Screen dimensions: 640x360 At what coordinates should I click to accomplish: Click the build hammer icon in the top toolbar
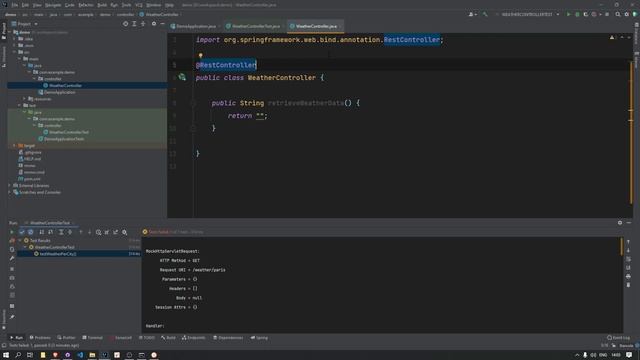485,14
